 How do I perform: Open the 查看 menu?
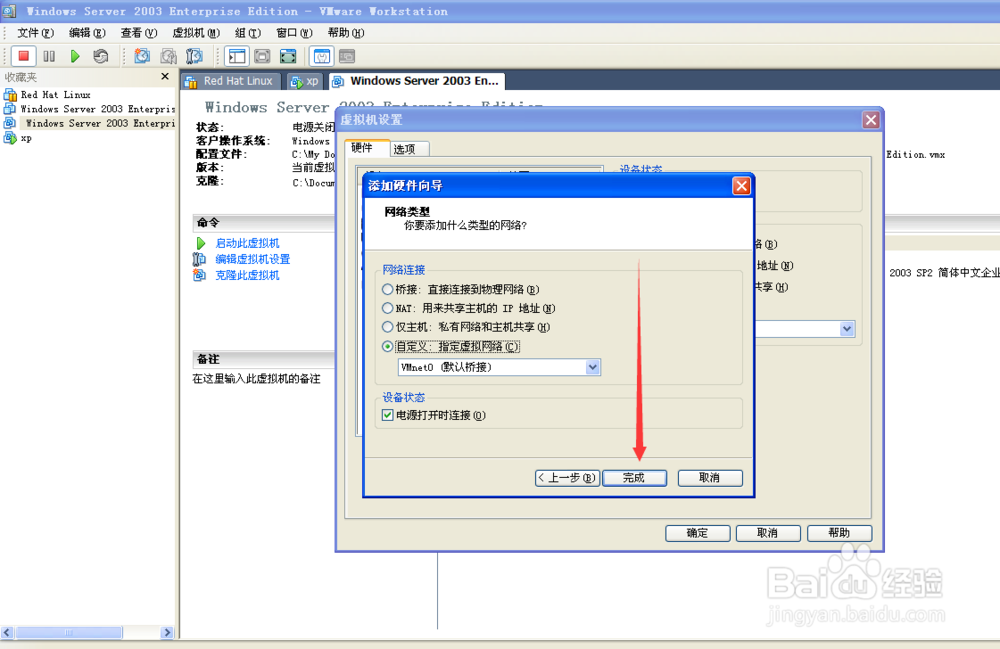click(x=138, y=33)
